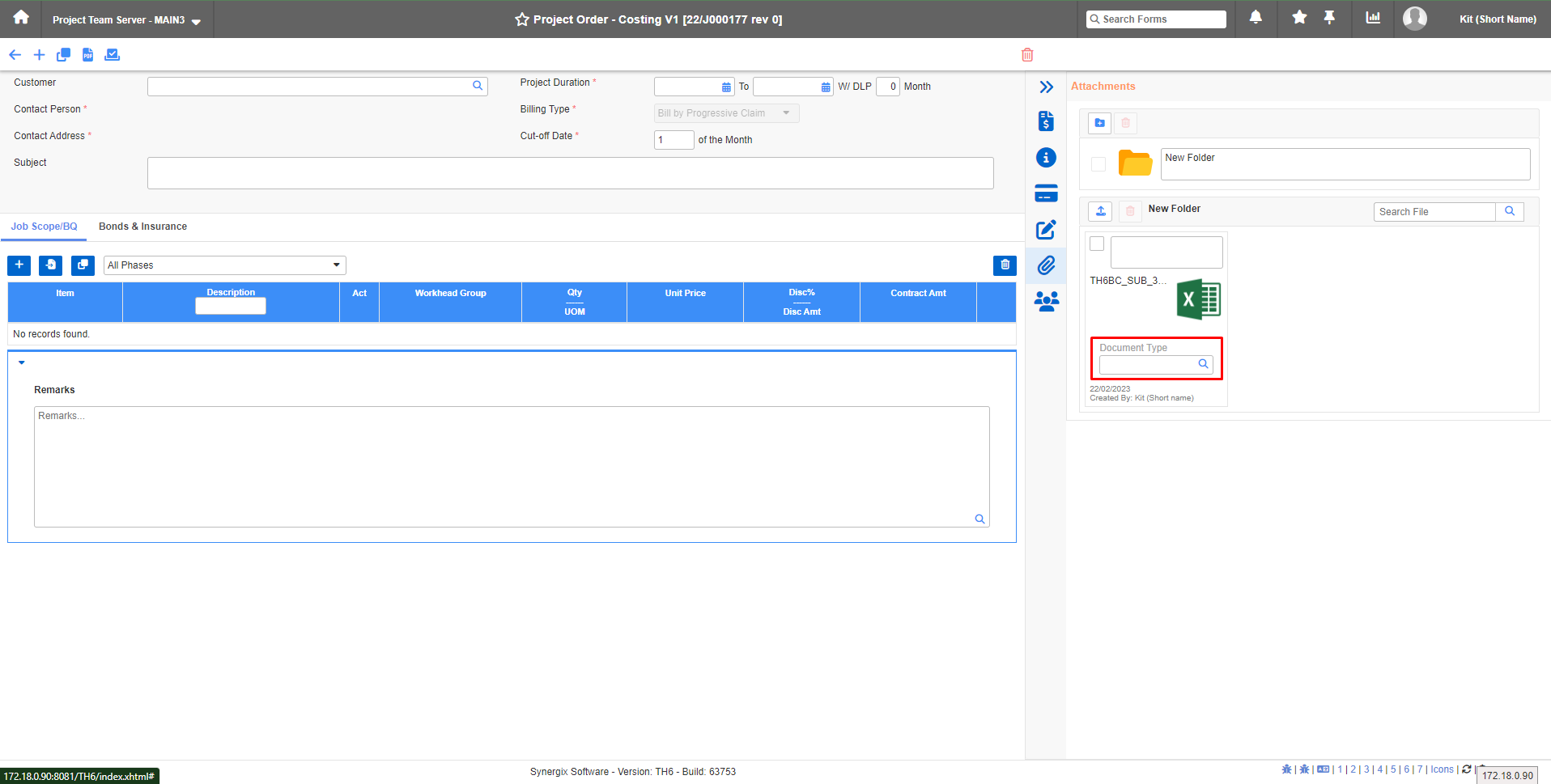Select the Job Scope/BQ tab
The height and width of the screenshot is (784, 1551).
tap(44, 227)
